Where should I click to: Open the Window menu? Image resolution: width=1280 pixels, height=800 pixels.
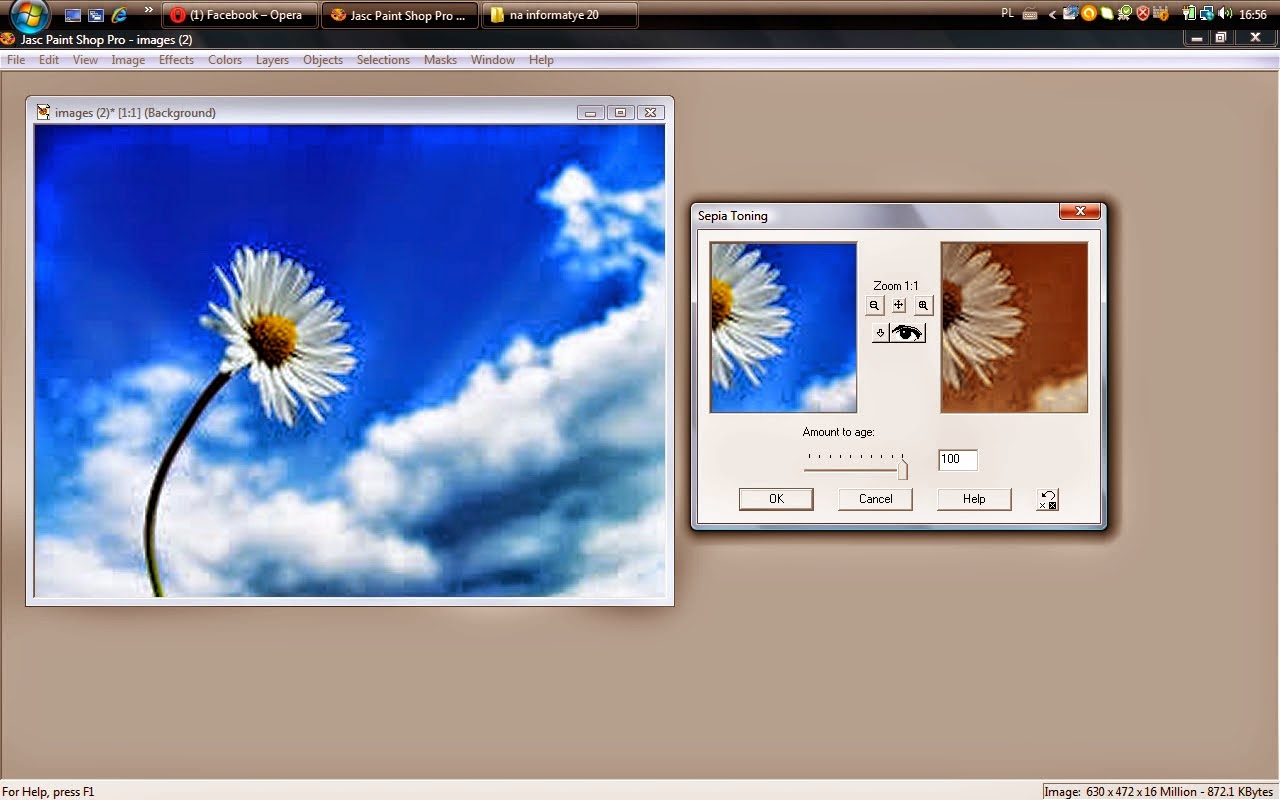pyautogui.click(x=493, y=60)
